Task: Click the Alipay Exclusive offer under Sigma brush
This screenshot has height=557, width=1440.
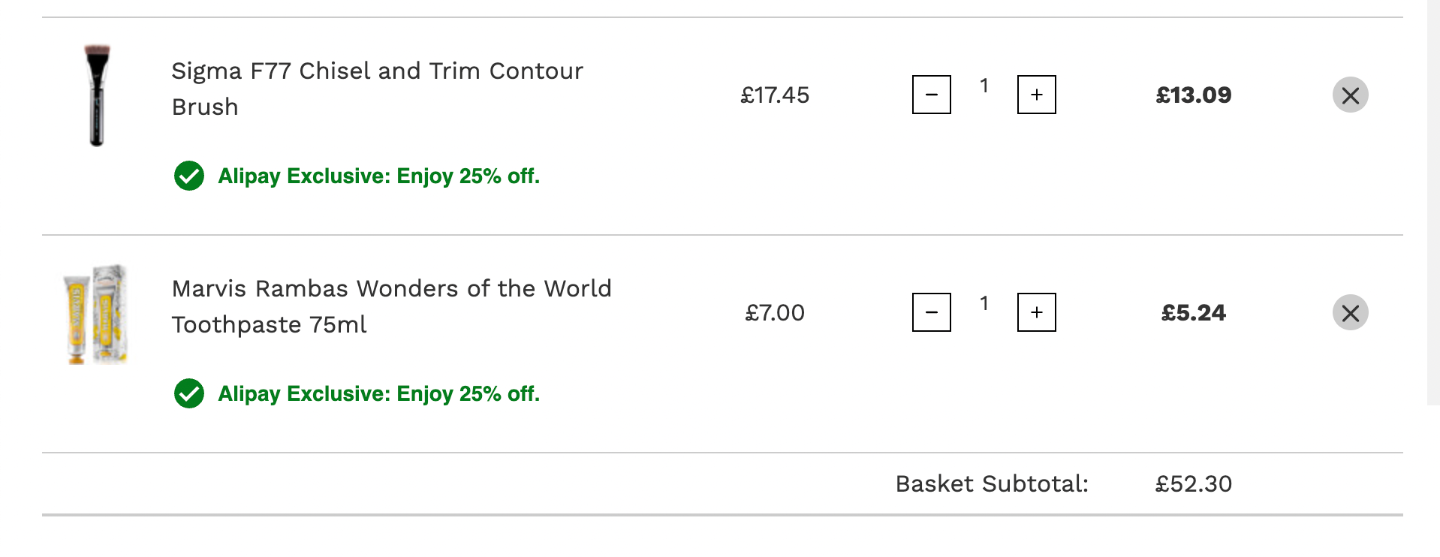Action: pyautogui.click(x=379, y=177)
